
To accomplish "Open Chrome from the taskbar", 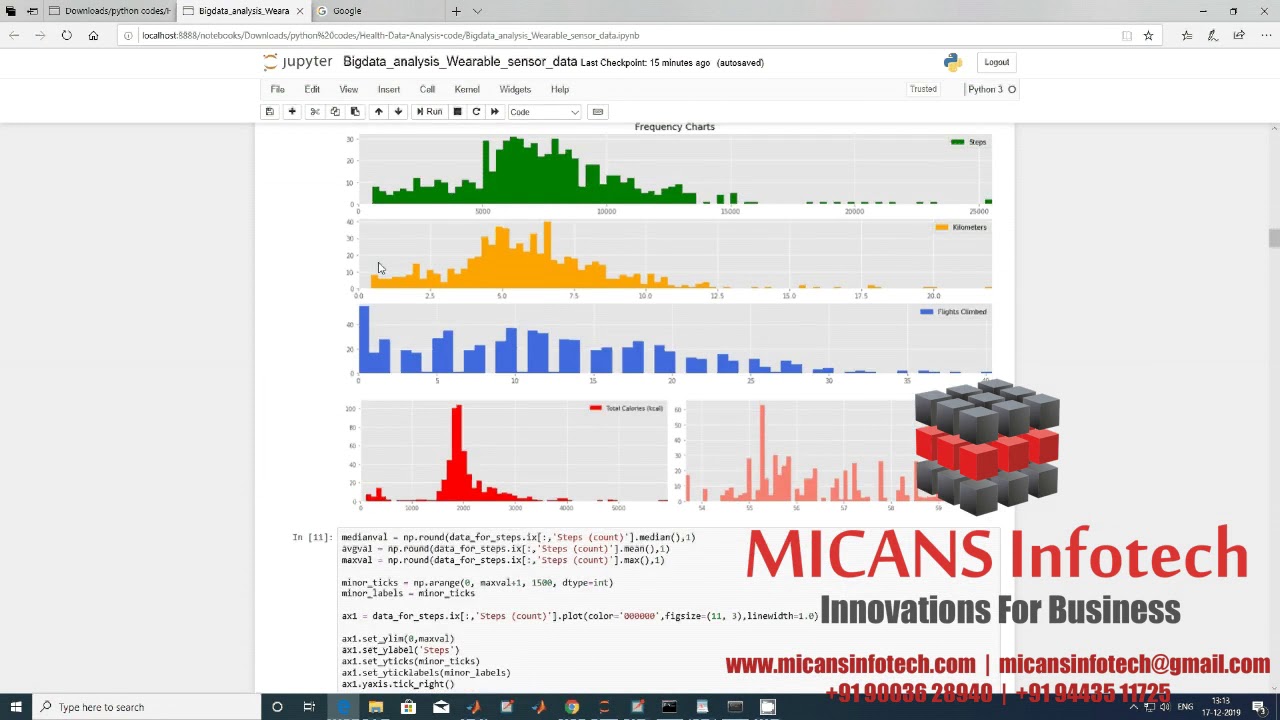I will 571,707.
